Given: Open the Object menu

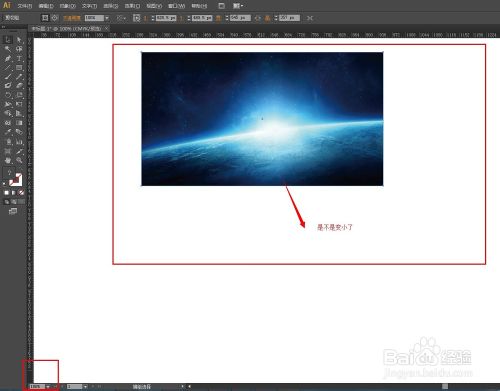Looking at the screenshot, I should pyautogui.click(x=67, y=6).
